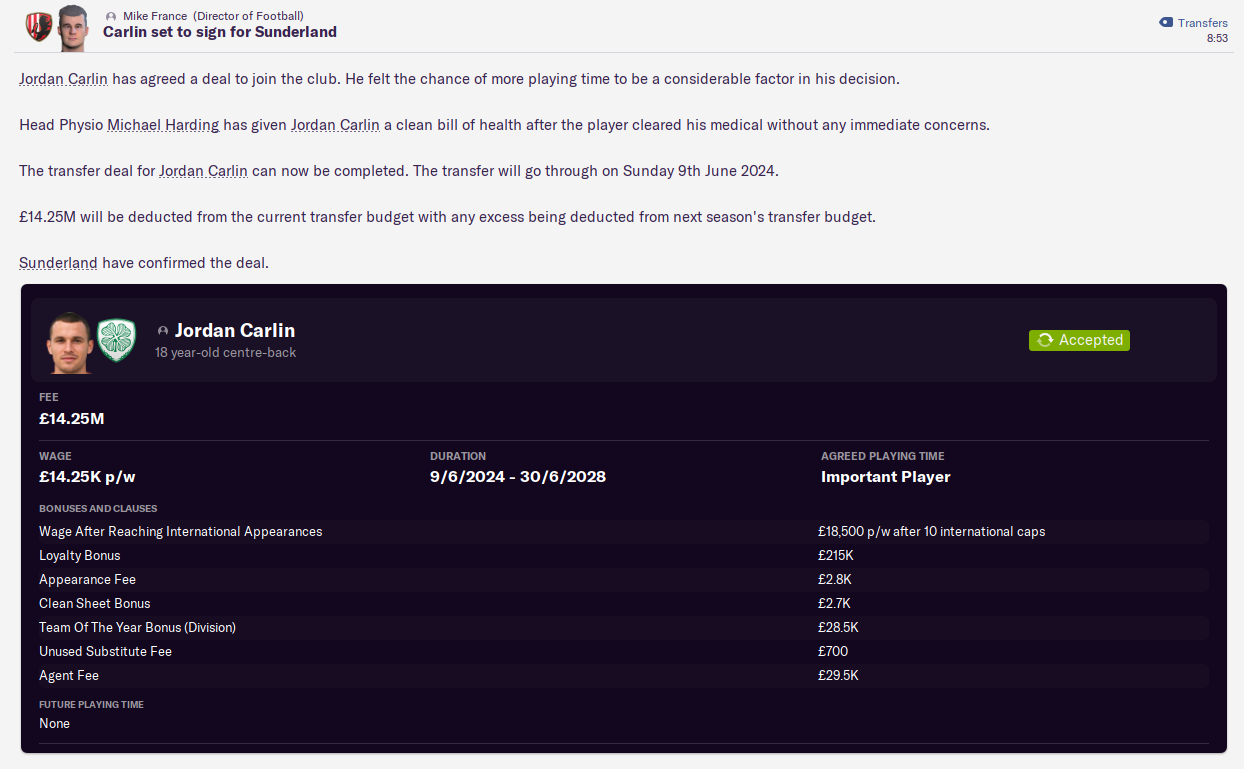Viewport: 1244px width, 769px height.
Task: Click person icon beside Jordan Carlin heading
Action: coord(162,331)
